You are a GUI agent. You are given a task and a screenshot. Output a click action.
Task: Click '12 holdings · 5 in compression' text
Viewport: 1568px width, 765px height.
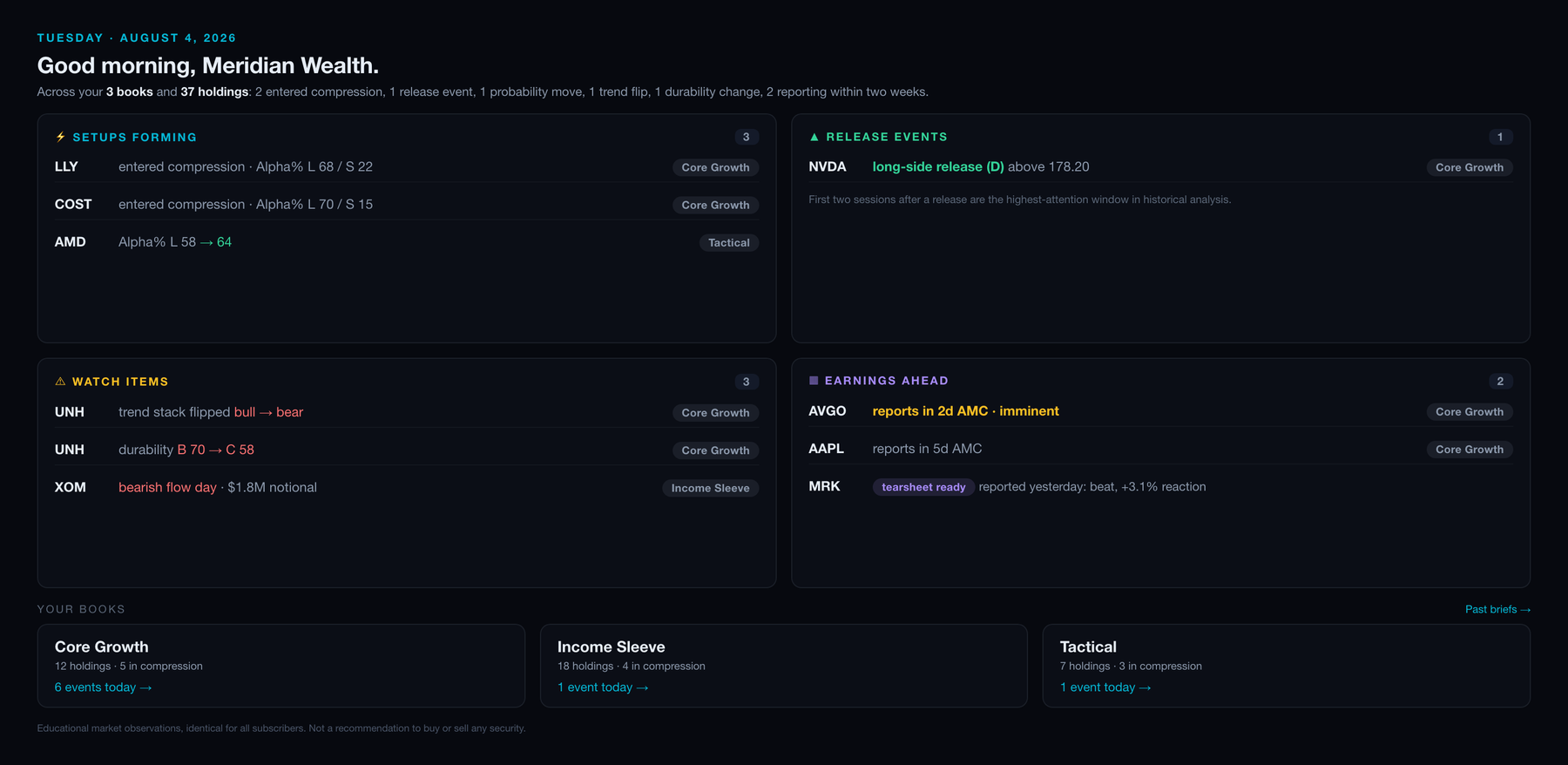point(129,666)
